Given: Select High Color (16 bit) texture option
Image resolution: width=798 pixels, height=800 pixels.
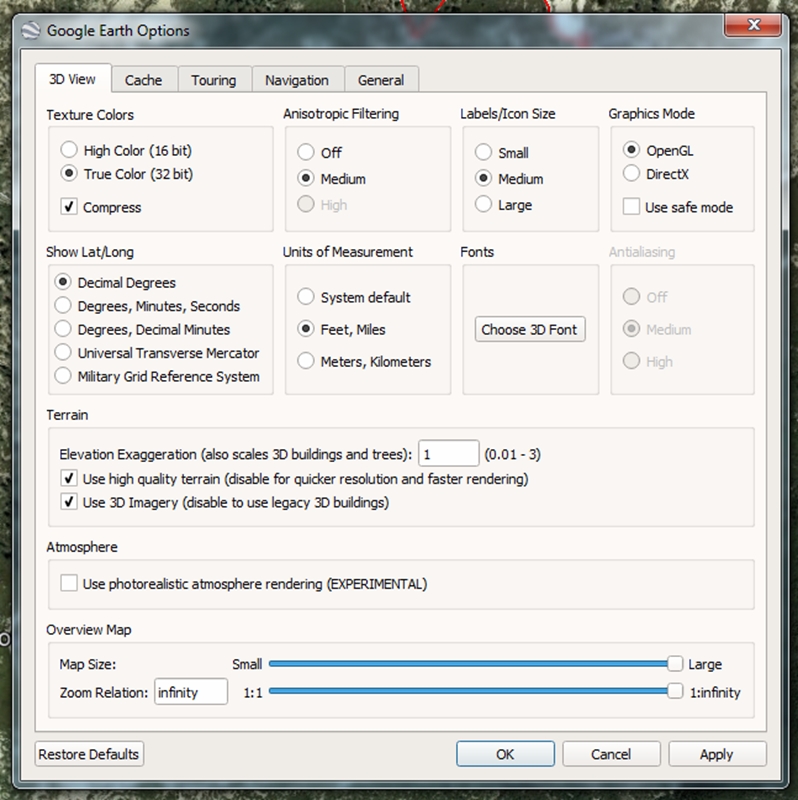Looking at the screenshot, I should point(69,150).
